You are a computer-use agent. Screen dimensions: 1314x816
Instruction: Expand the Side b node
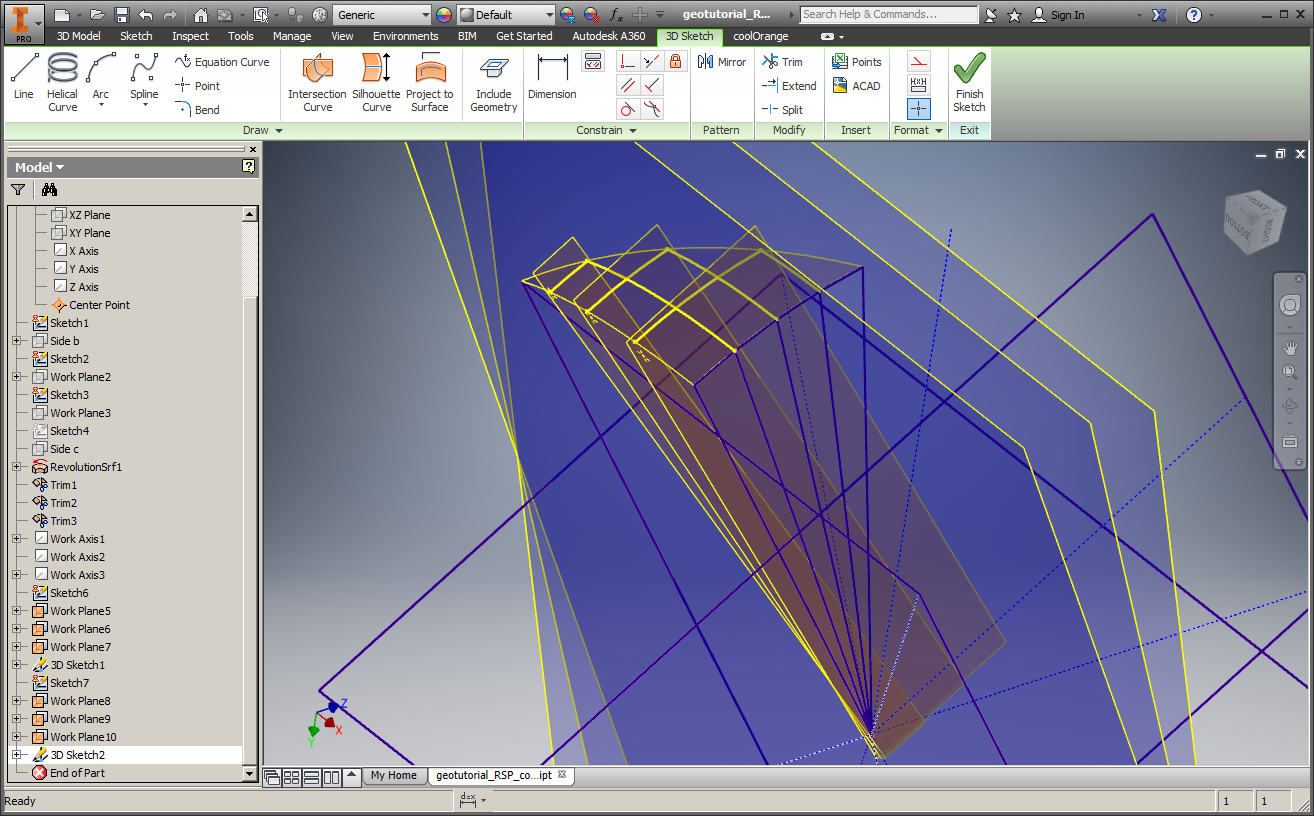[16, 341]
